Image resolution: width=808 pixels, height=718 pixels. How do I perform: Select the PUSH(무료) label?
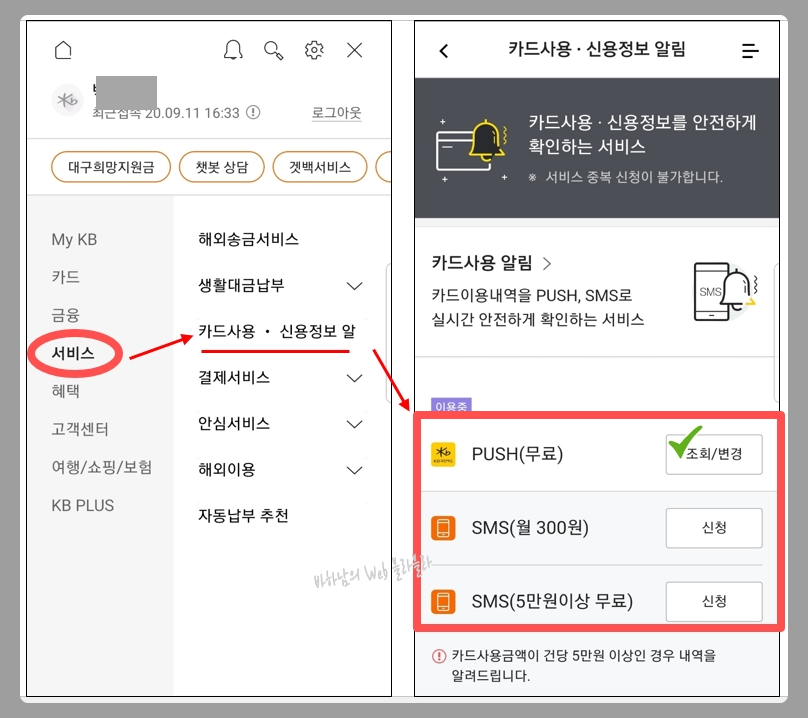(517, 454)
